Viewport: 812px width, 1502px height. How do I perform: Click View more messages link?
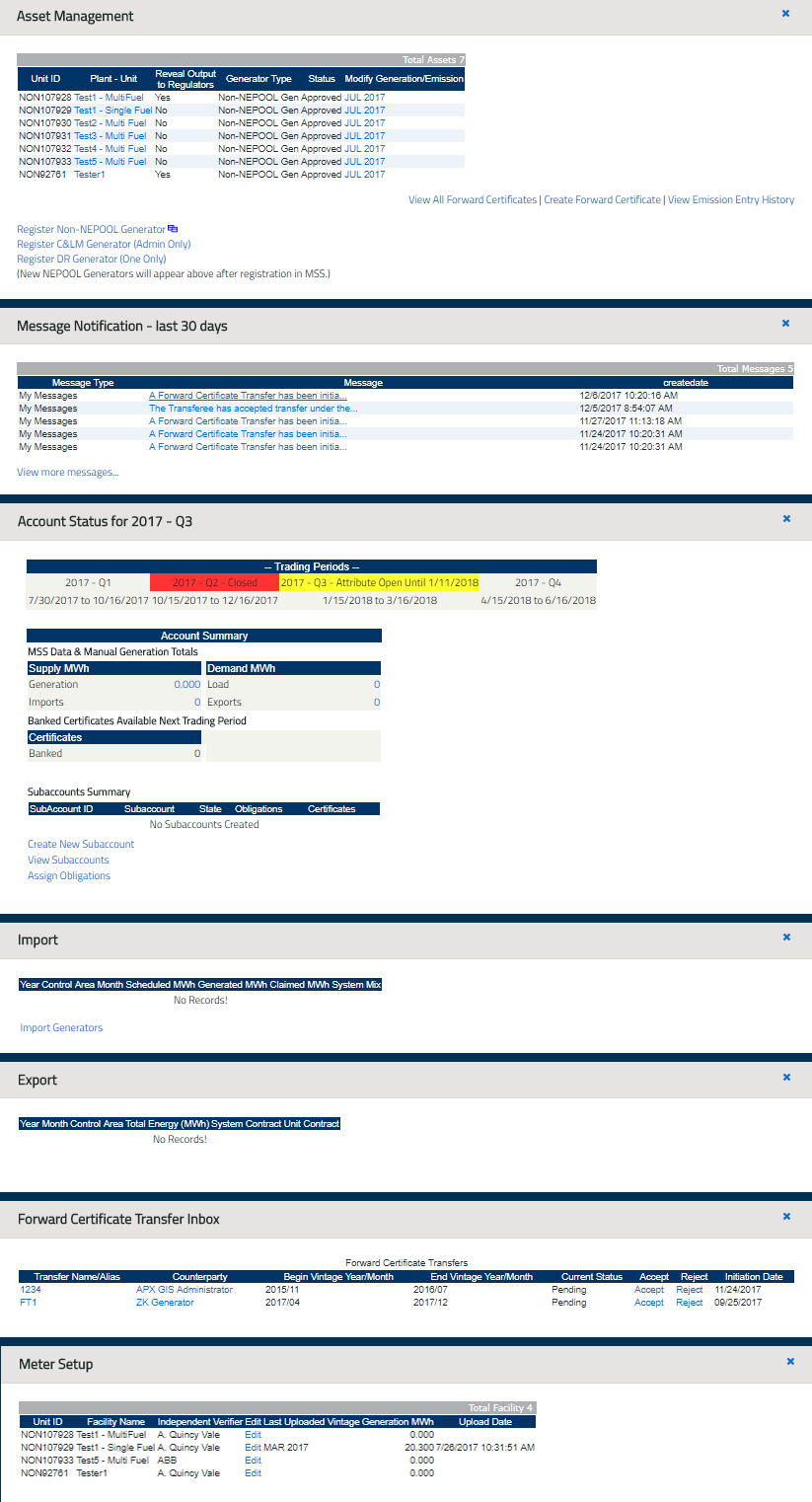point(67,472)
